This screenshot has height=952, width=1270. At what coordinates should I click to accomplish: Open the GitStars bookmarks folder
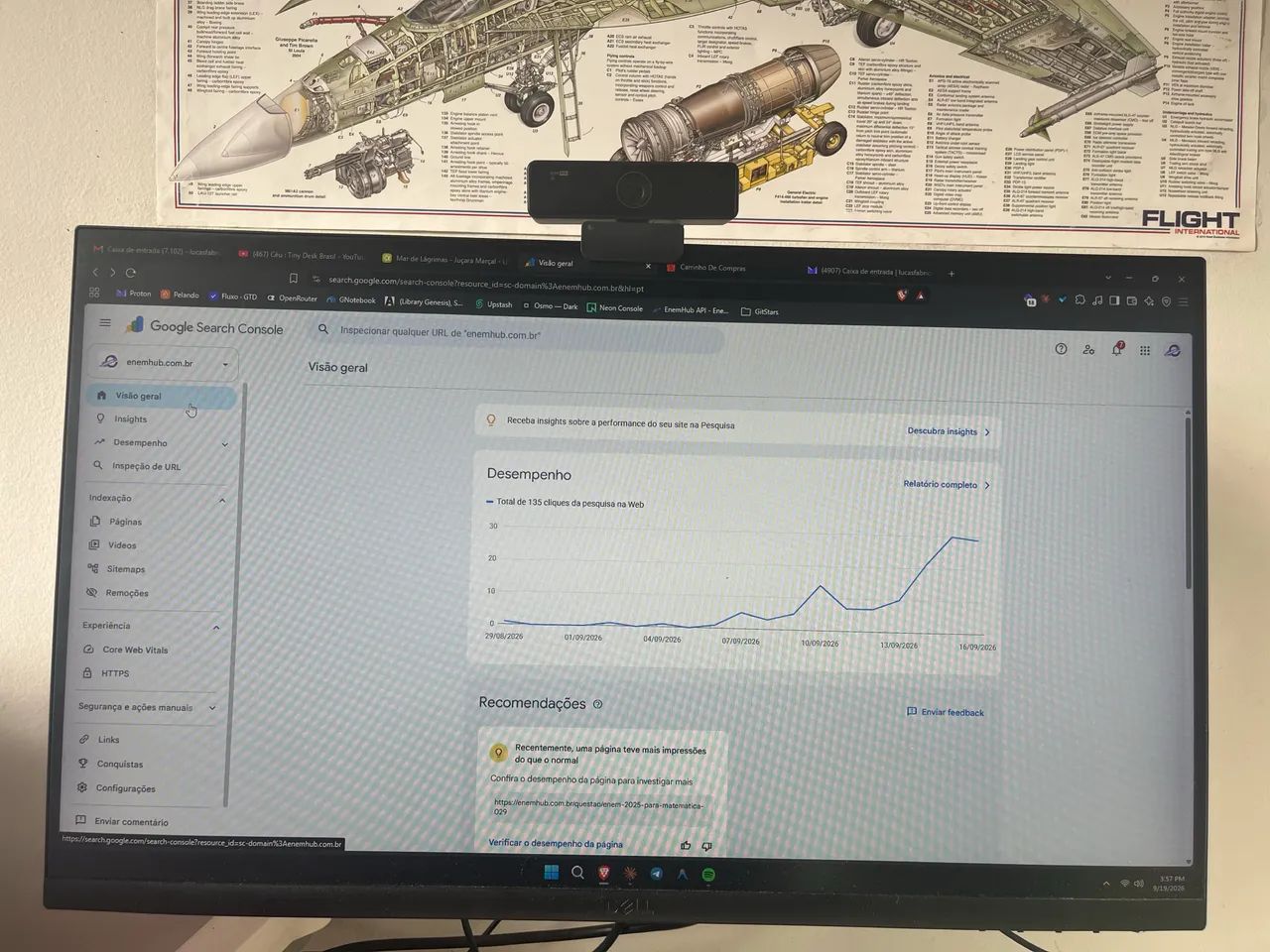click(x=760, y=311)
